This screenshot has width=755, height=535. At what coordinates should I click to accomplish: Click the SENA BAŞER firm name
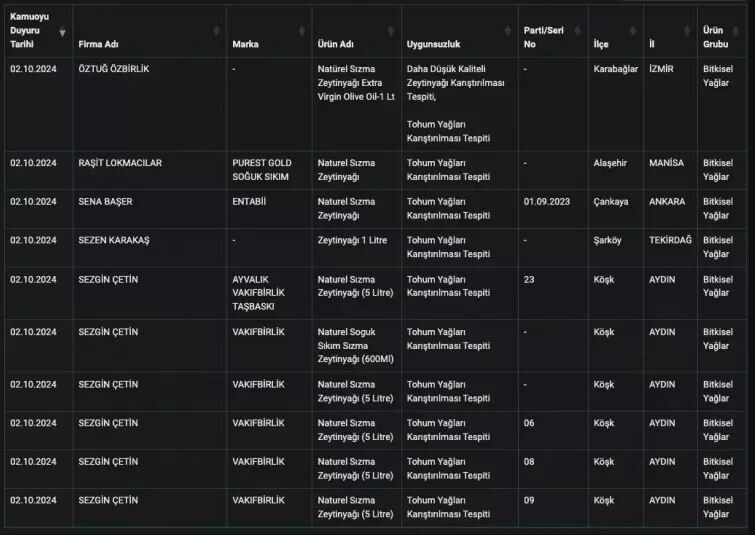105,201
